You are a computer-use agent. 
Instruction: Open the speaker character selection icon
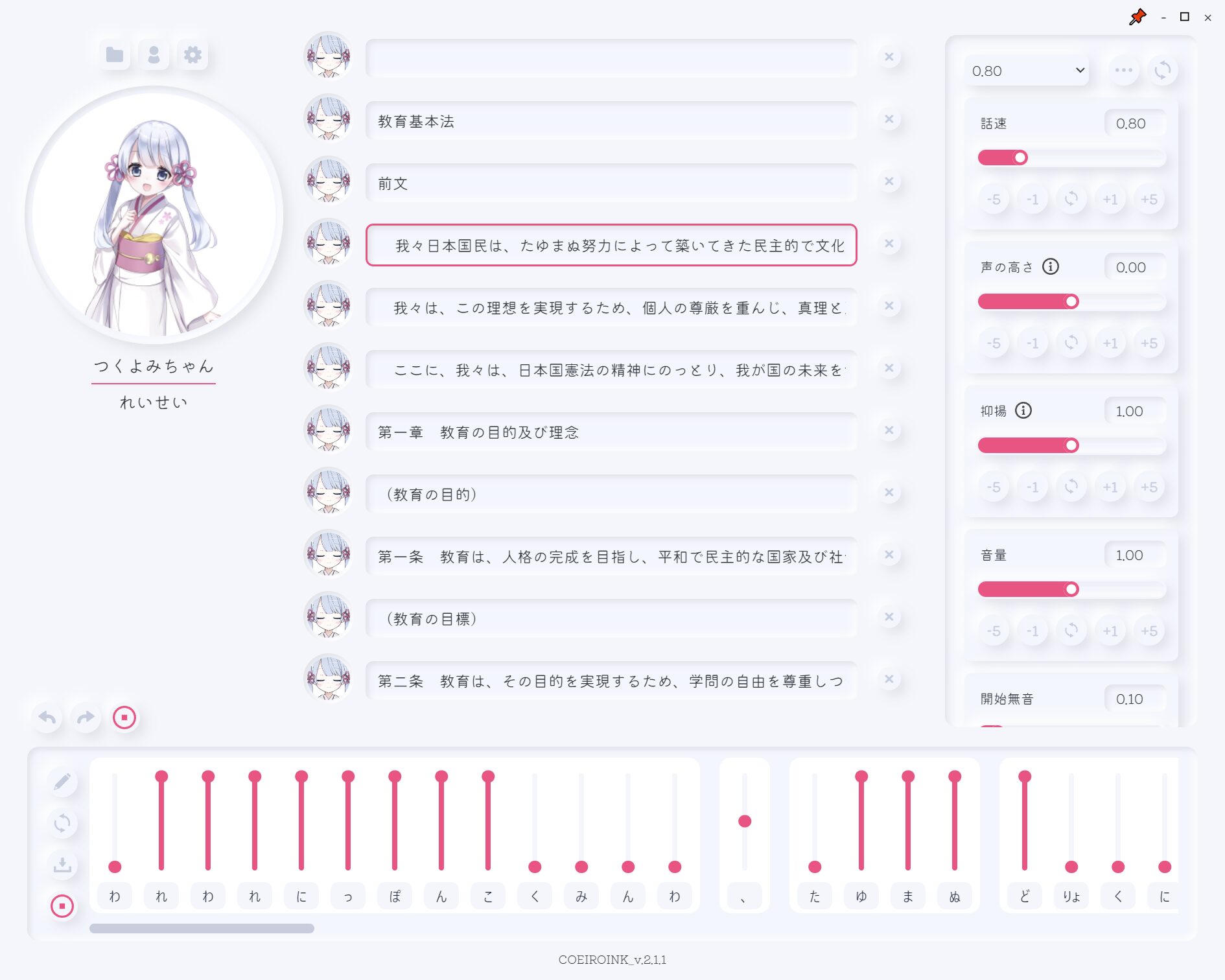click(x=154, y=54)
